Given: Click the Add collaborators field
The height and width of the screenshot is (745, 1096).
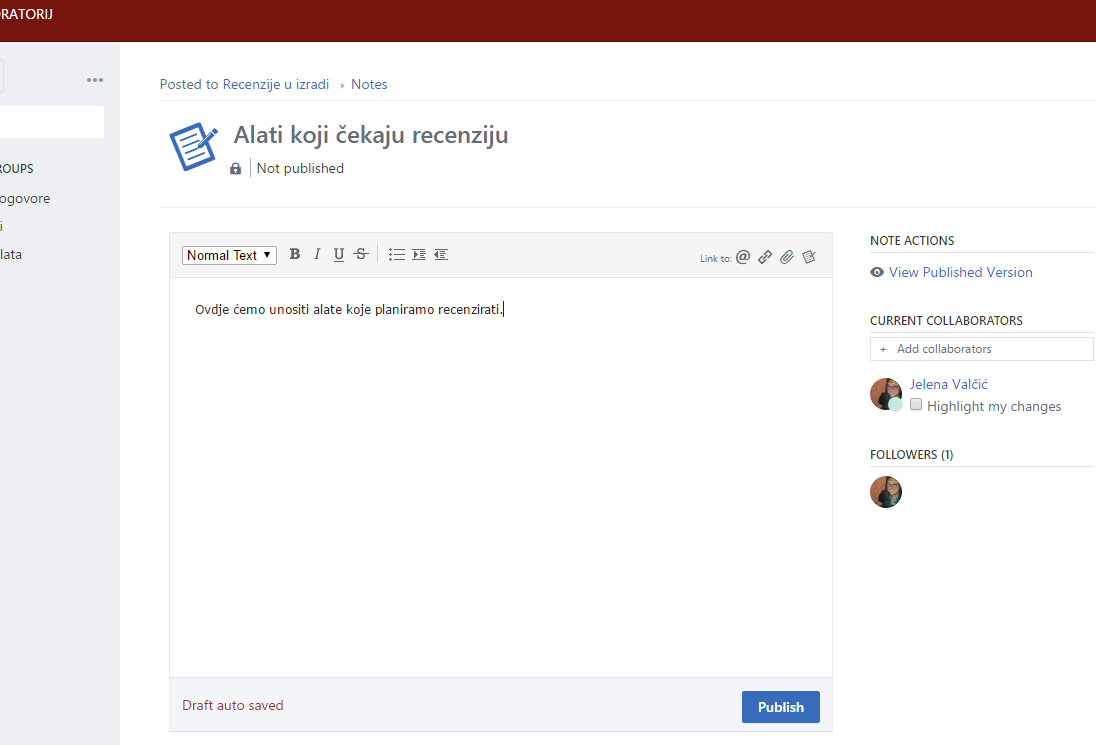Looking at the screenshot, I should [x=981, y=349].
